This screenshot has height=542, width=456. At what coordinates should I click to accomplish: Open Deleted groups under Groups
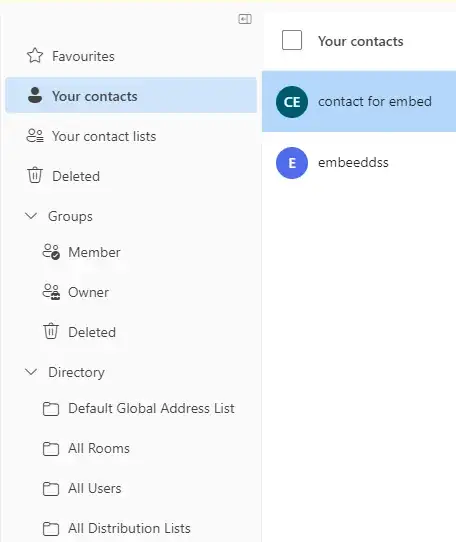(x=131, y=332)
